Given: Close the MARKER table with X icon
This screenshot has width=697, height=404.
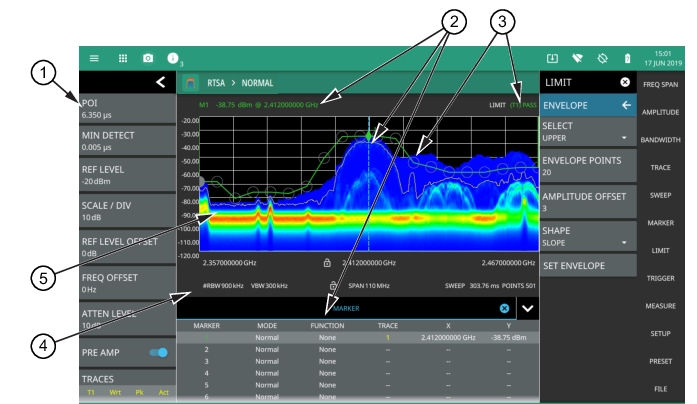Looking at the screenshot, I should point(504,308).
